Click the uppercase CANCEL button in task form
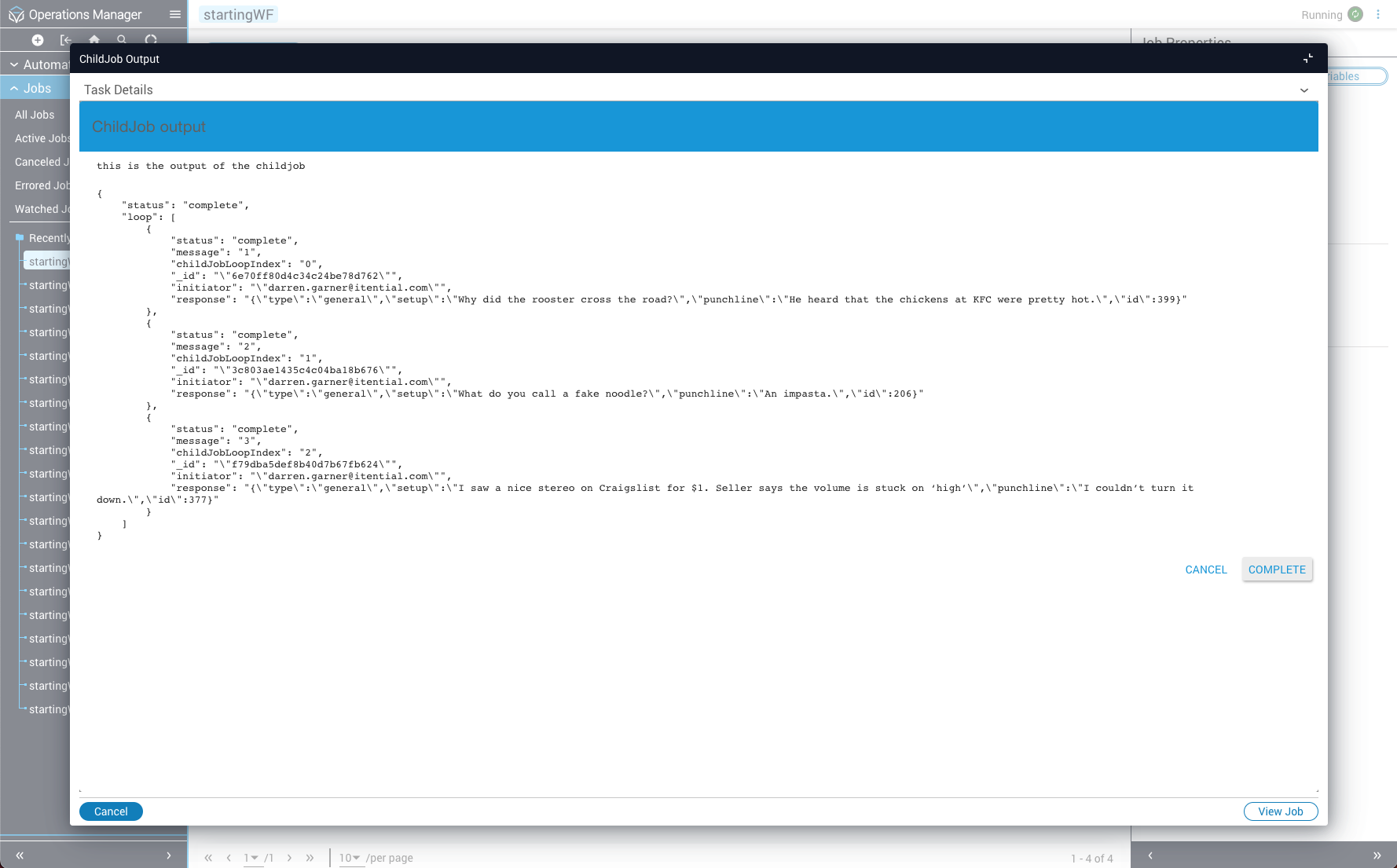The height and width of the screenshot is (868, 1397). 1206,570
